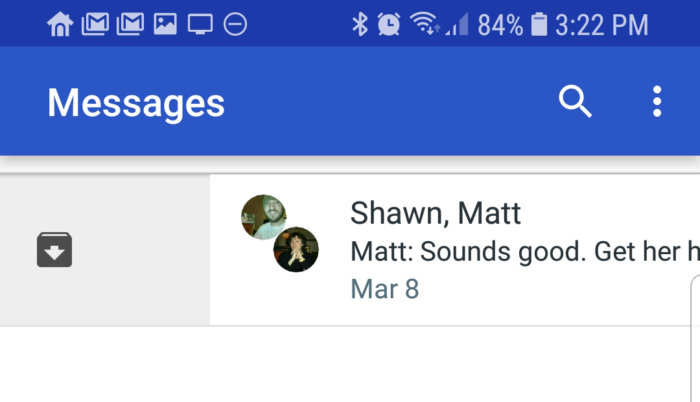Tap the Wi-Fi status icon
The width and height of the screenshot is (700, 402).
425,24
